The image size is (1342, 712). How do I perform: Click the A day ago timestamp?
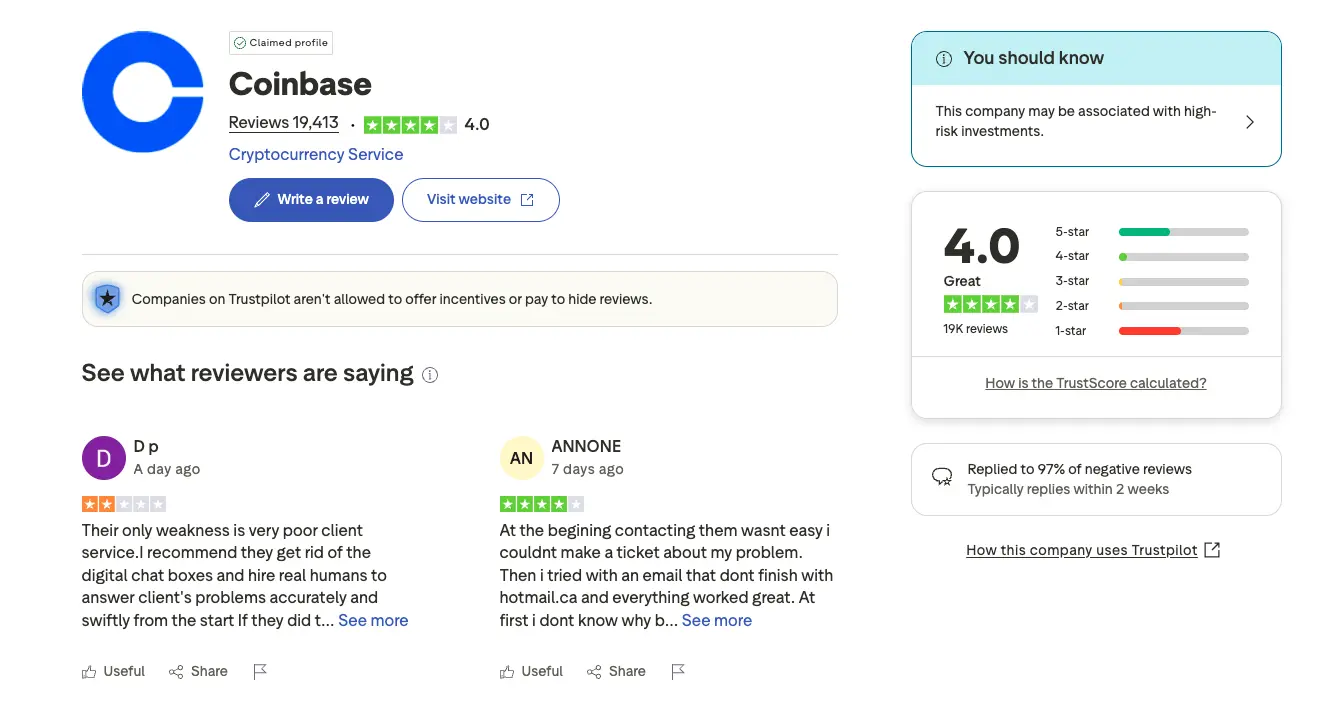167,469
